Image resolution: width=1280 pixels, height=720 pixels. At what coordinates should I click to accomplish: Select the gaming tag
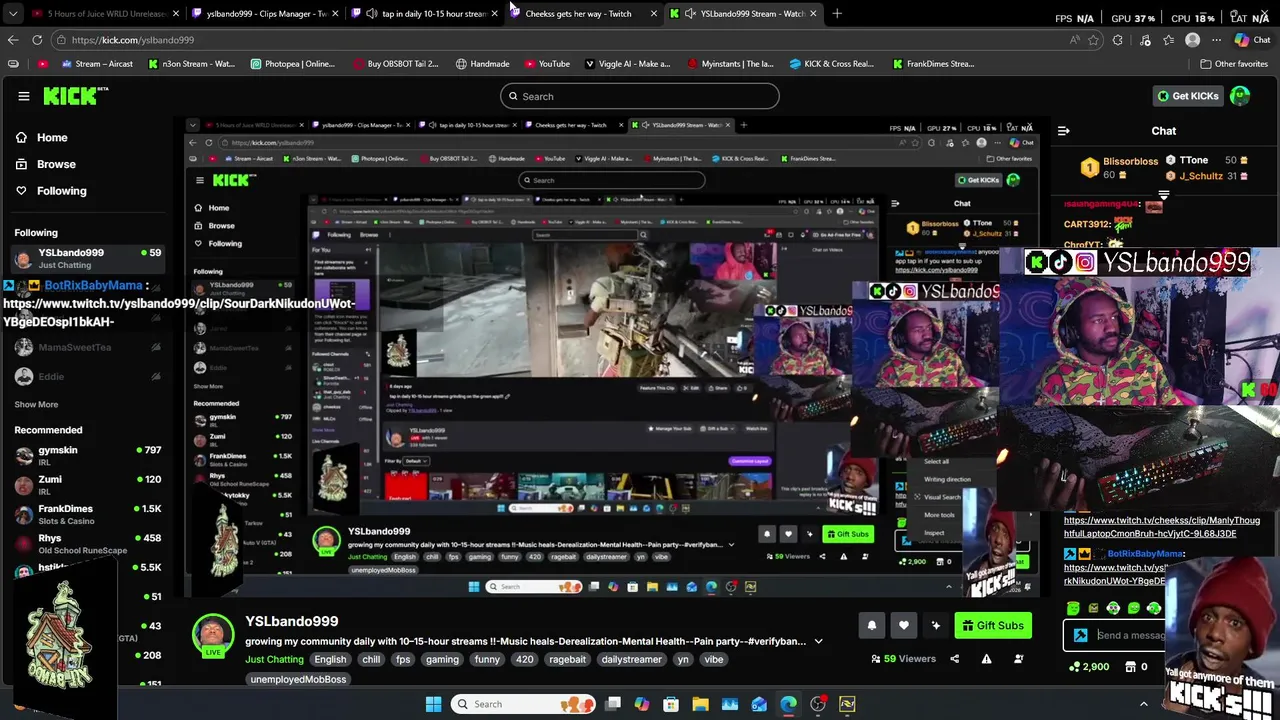pyautogui.click(x=442, y=660)
